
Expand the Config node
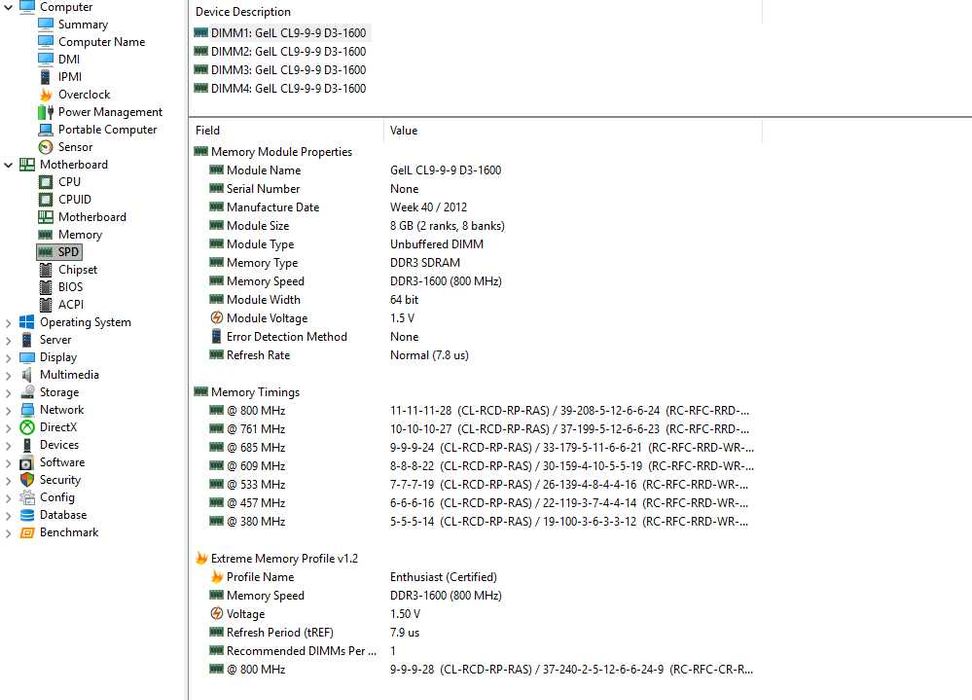coord(8,498)
